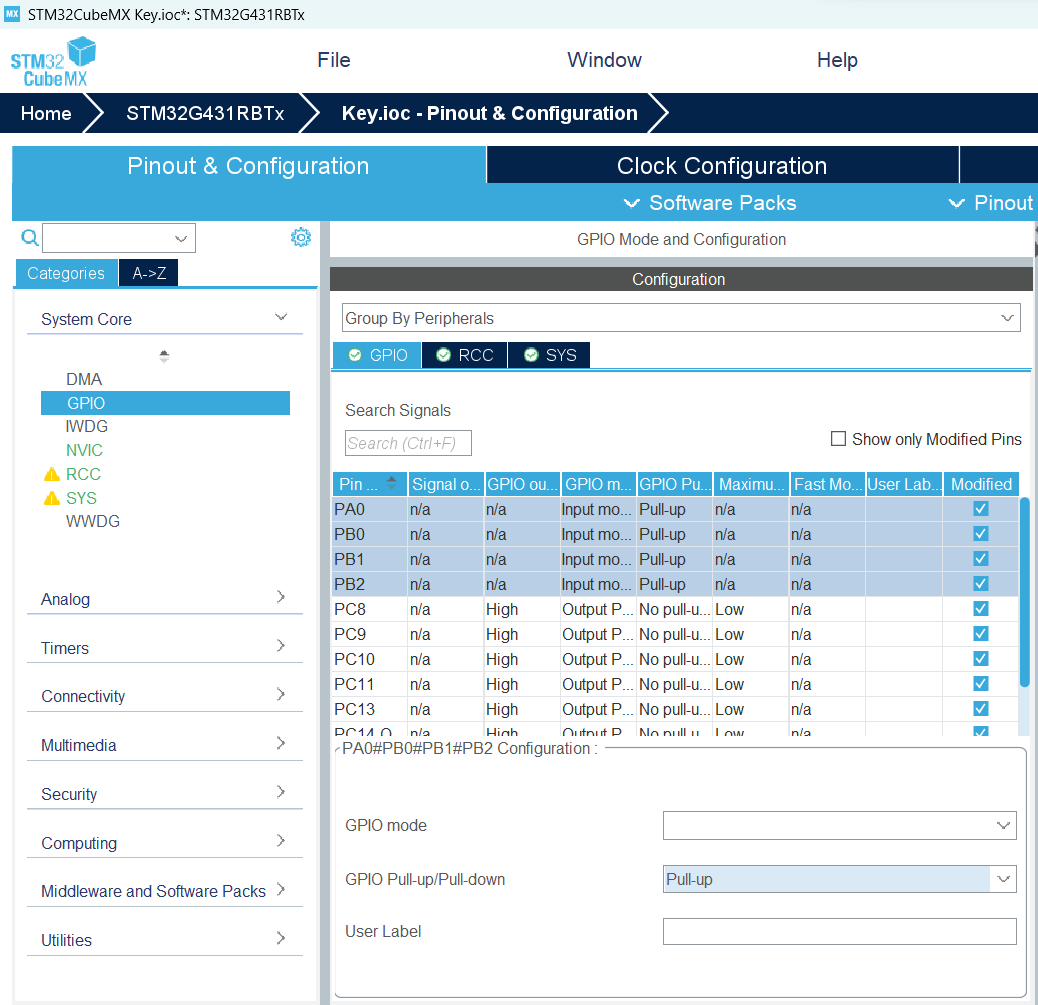Open the RCC configuration tab
Image resolution: width=1038 pixels, height=1005 pixels.
click(465, 355)
